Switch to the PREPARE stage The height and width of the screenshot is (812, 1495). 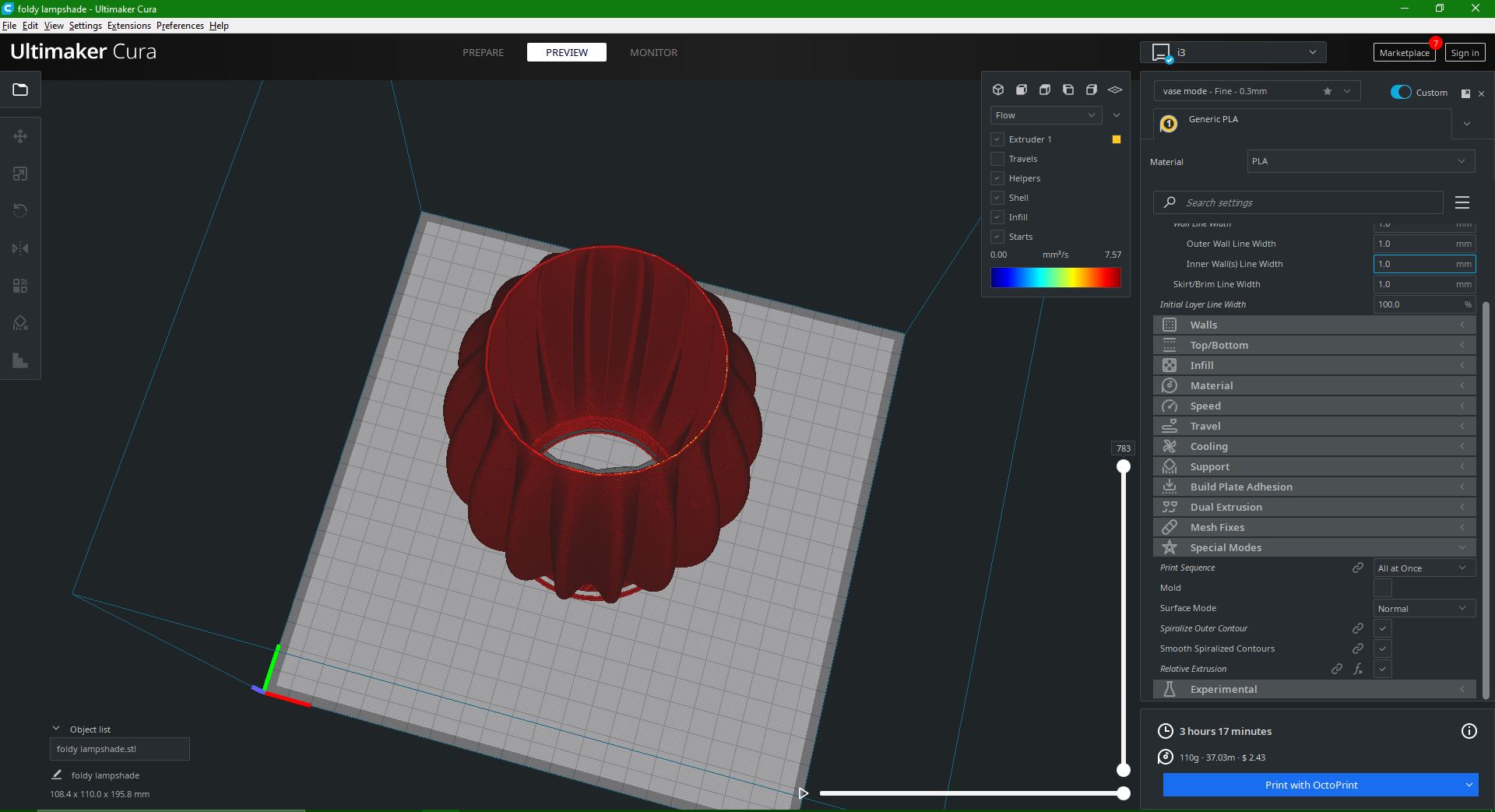tap(483, 52)
